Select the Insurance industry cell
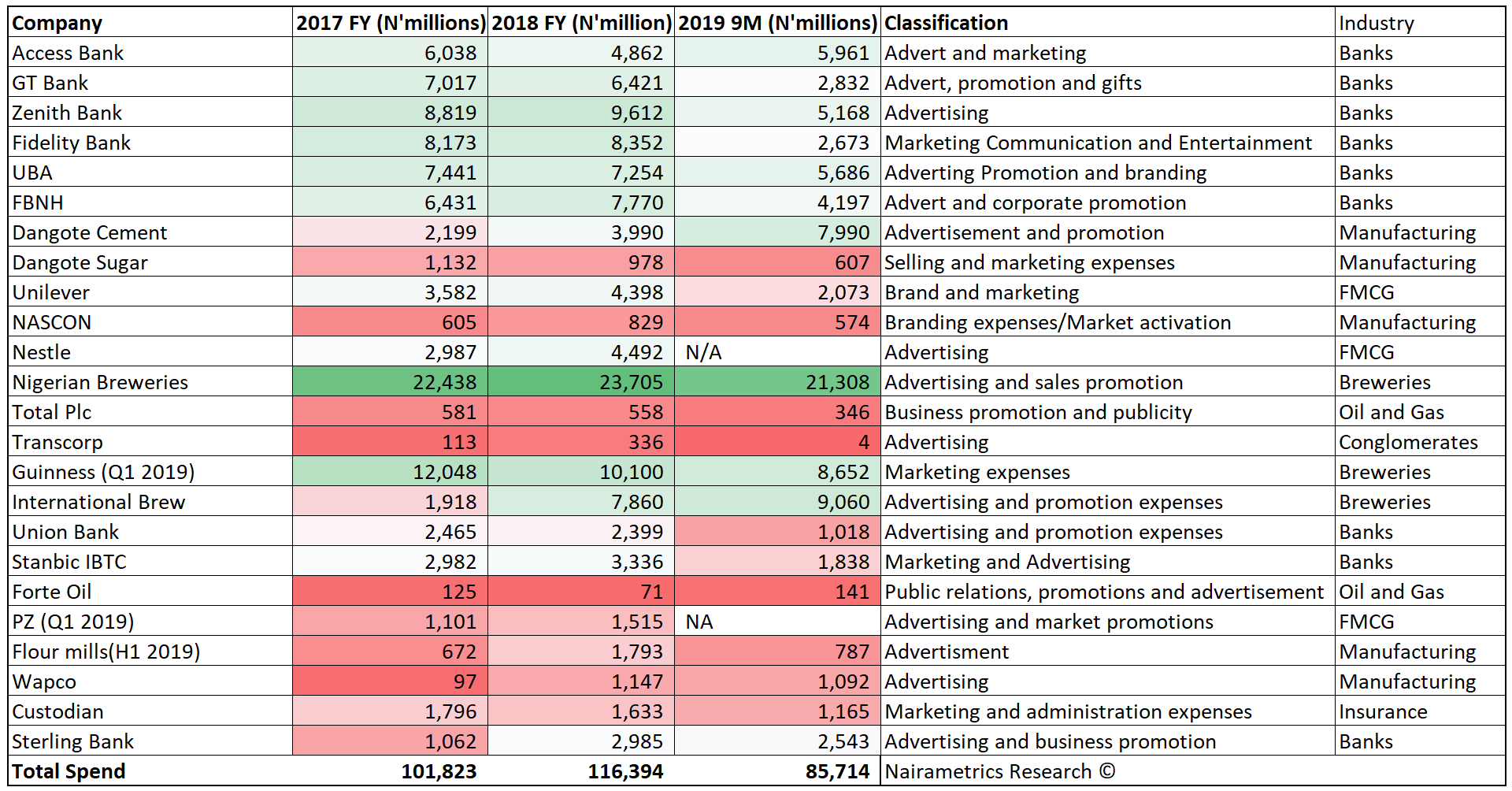The image size is (1512, 791). (x=1420, y=711)
